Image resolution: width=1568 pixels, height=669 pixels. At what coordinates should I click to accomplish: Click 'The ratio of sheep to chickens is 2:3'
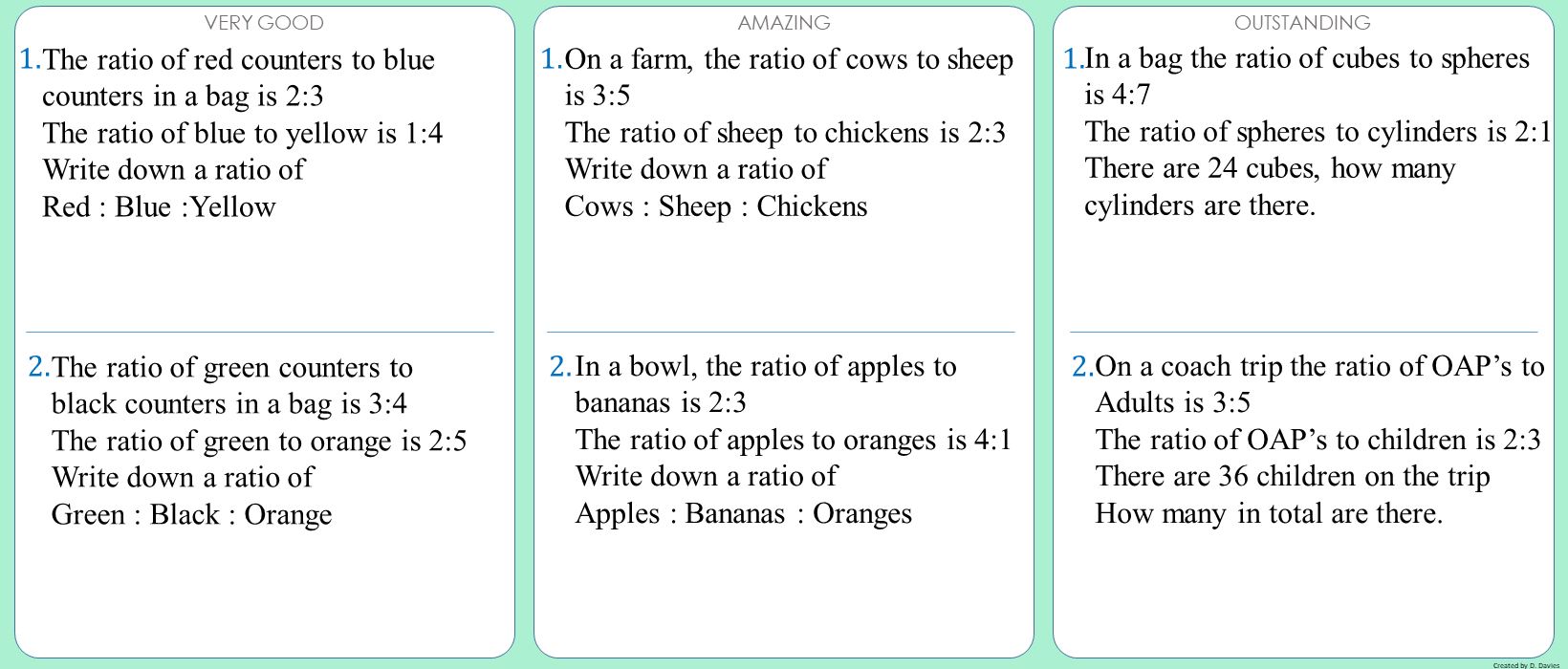786,133
